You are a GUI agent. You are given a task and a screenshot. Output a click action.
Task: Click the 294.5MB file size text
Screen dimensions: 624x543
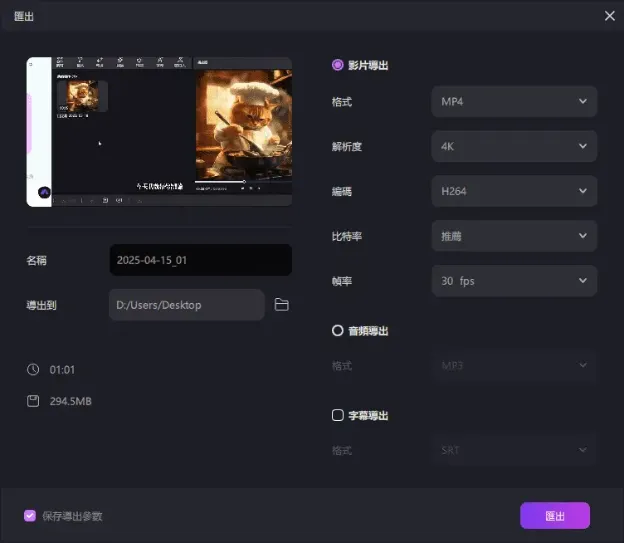coord(70,401)
